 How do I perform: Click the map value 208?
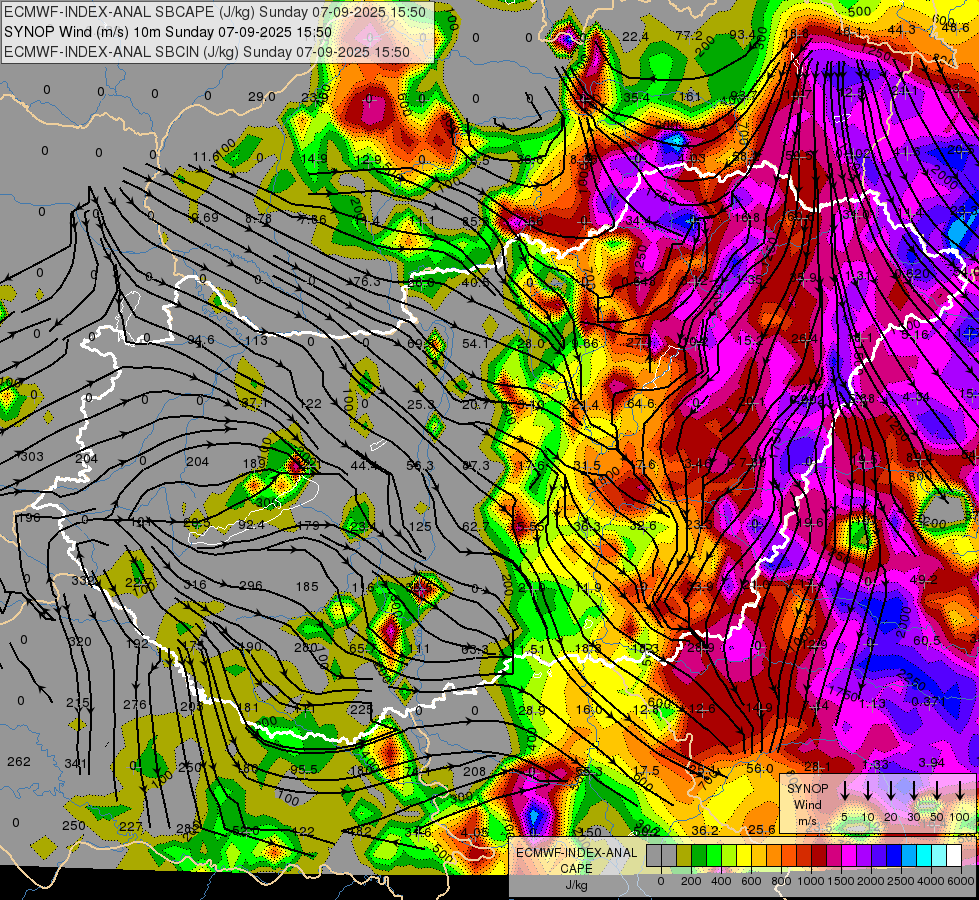coord(475,771)
